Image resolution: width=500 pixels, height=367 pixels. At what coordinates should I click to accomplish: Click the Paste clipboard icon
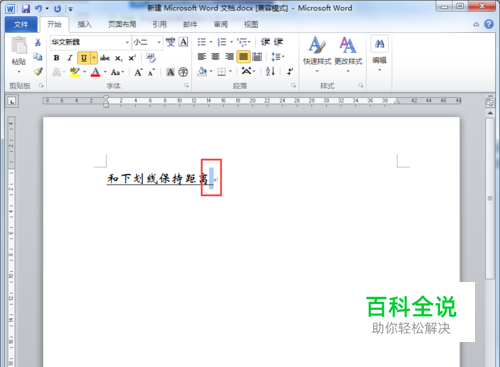pos(19,45)
